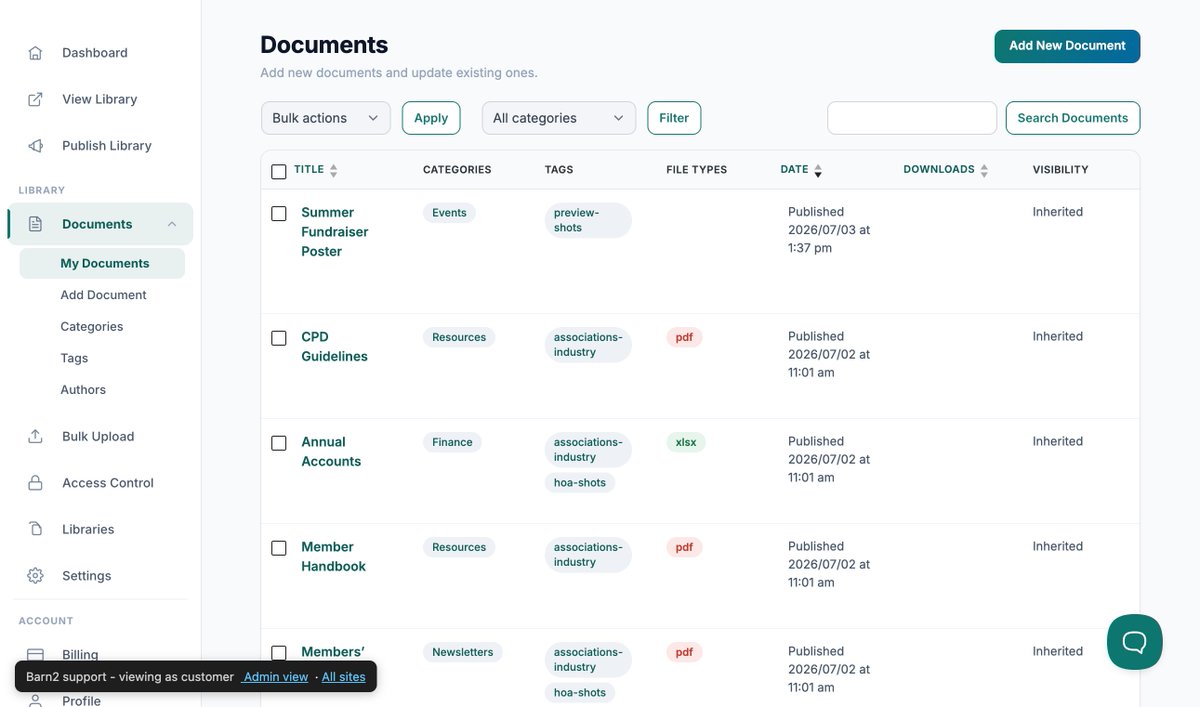The width and height of the screenshot is (1200, 707).
Task: Open the CPD Guidelines document
Action: click(334, 347)
